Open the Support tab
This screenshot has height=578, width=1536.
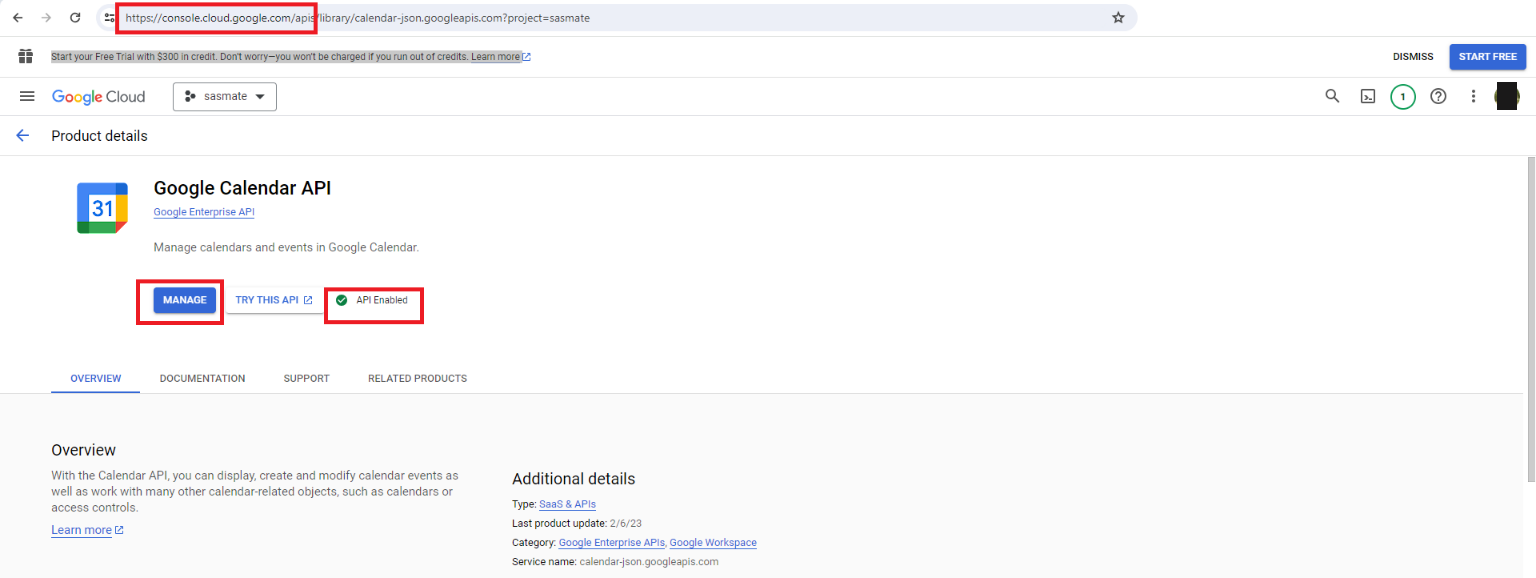click(306, 379)
